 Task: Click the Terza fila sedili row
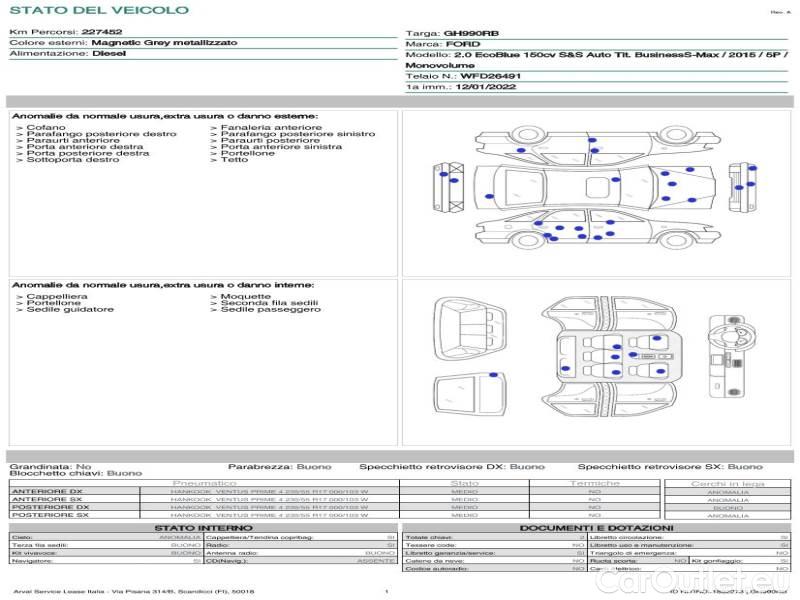coord(106,545)
